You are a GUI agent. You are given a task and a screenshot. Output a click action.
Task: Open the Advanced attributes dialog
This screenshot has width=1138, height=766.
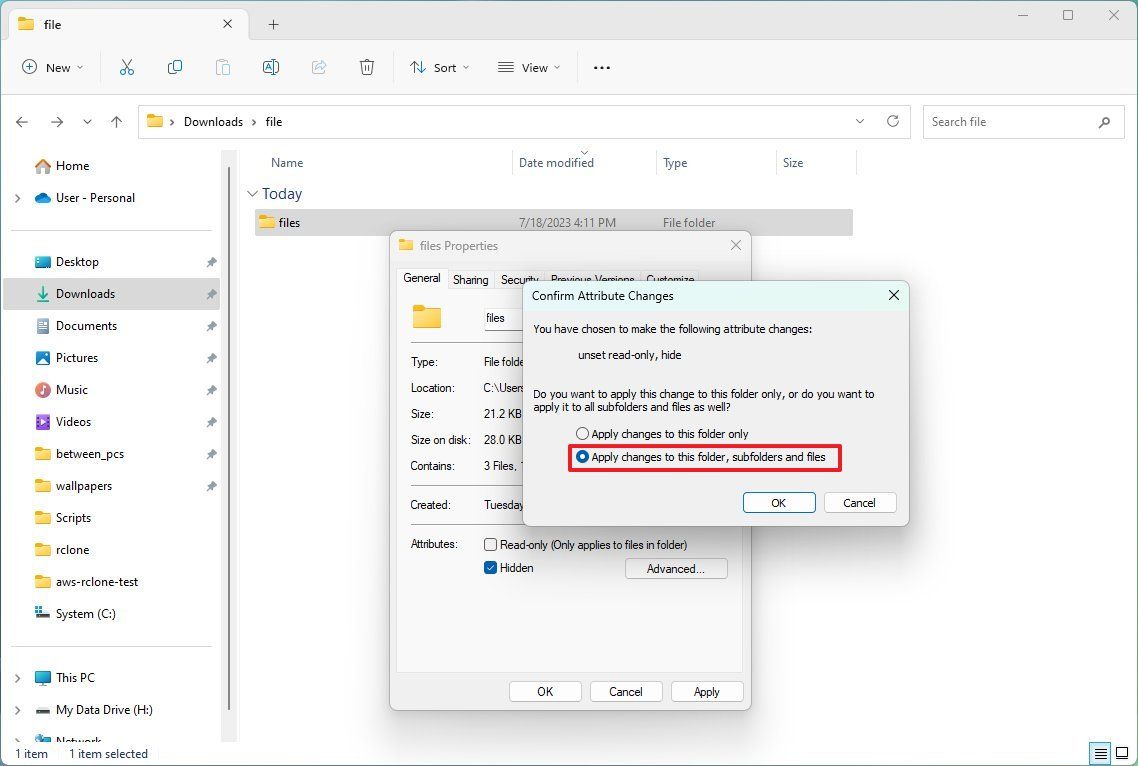point(676,568)
